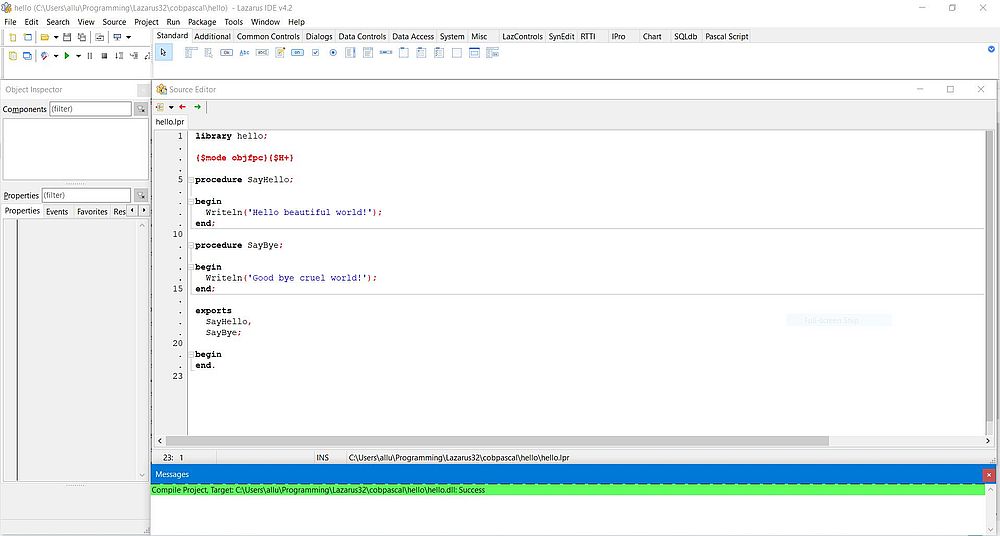The image size is (1000, 536).
Task: Click in the Properties filter field
Action: [85, 195]
